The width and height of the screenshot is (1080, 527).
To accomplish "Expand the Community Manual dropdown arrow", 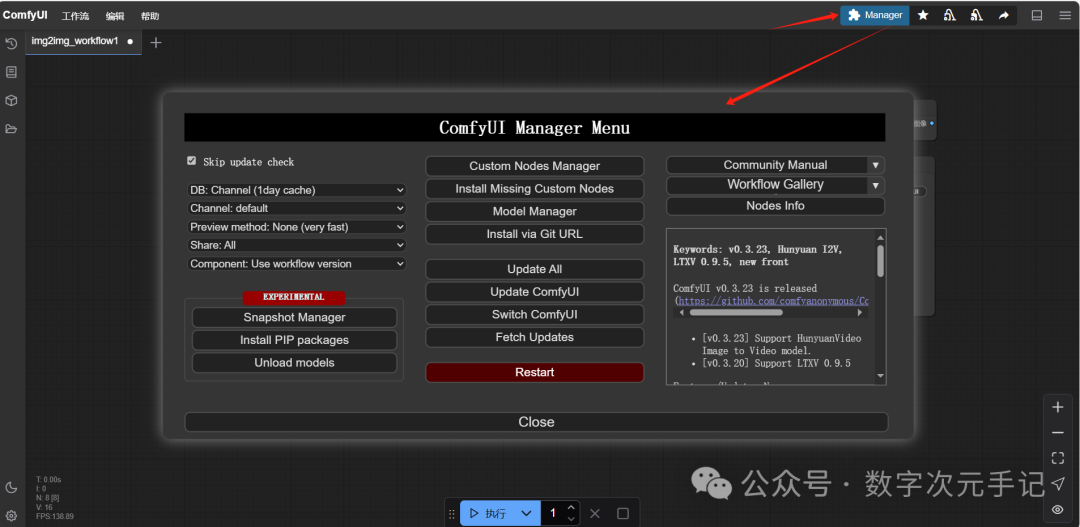I will click(x=875, y=165).
